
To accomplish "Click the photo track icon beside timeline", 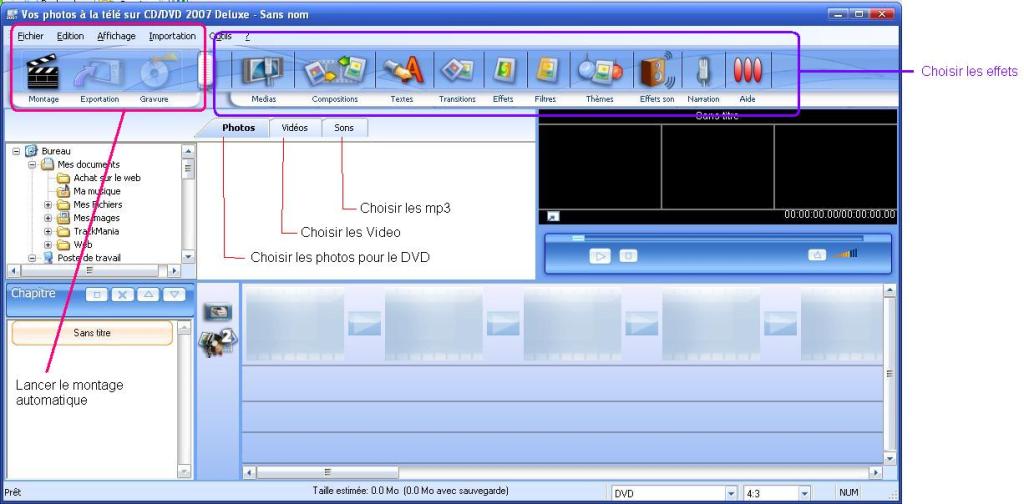I will (217, 312).
